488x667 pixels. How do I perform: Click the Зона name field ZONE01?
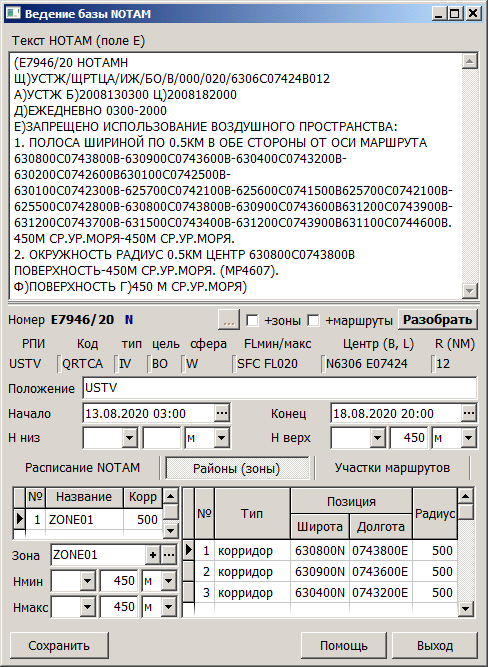pos(99,555)
